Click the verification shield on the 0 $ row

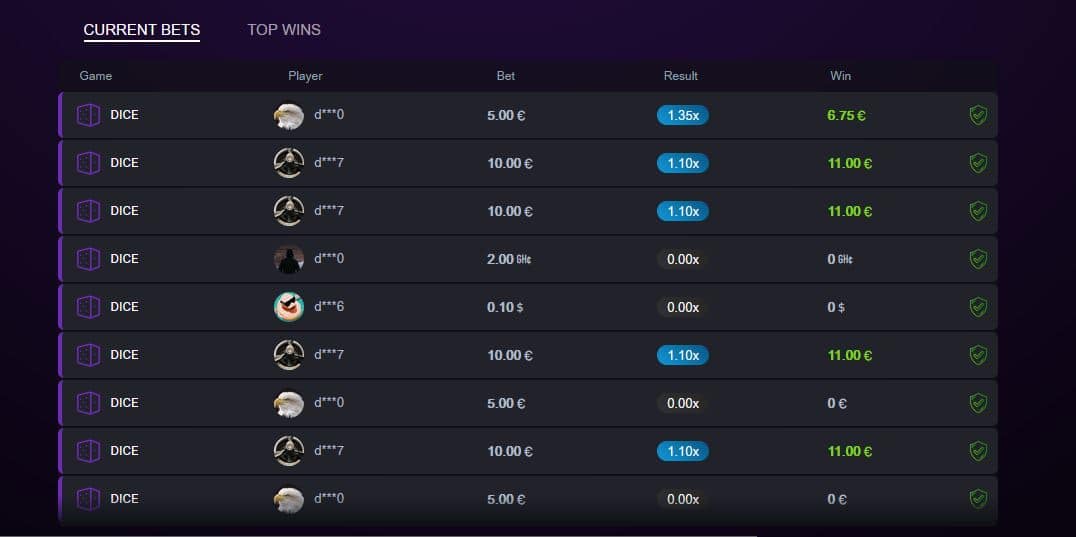click(x=978, y=307)
